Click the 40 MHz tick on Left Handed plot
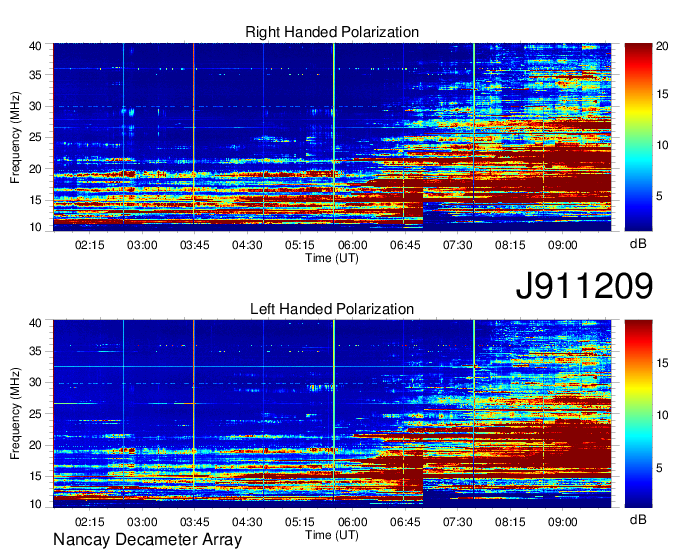Viewport: 680px width, 552px height. pyautogui.click(x=36, y=322)
